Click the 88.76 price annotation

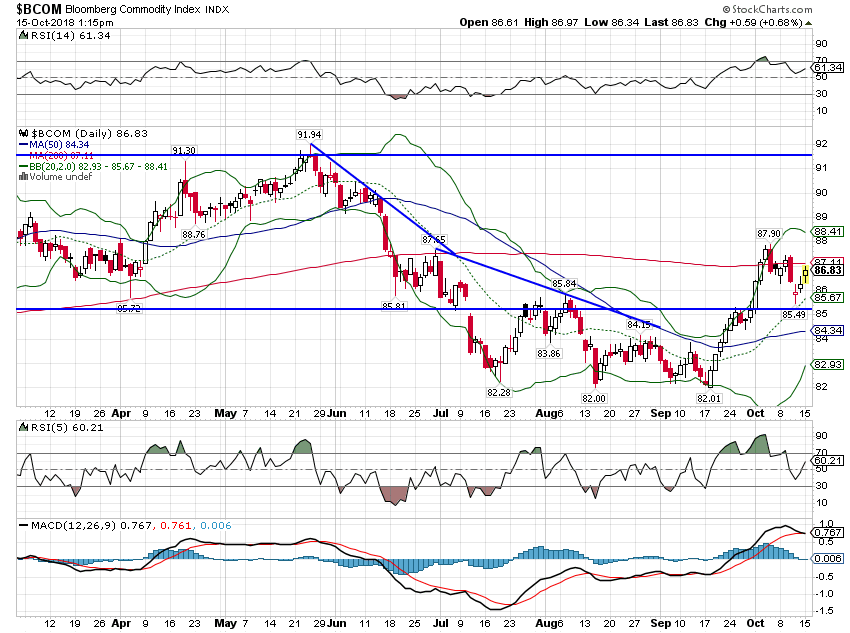coord(194,234)
